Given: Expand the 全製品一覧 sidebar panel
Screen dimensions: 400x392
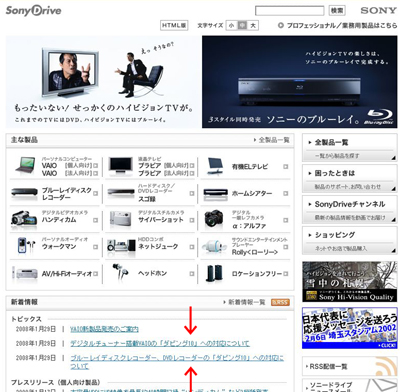Looking at the screenshot, I should tap(350, 148).
